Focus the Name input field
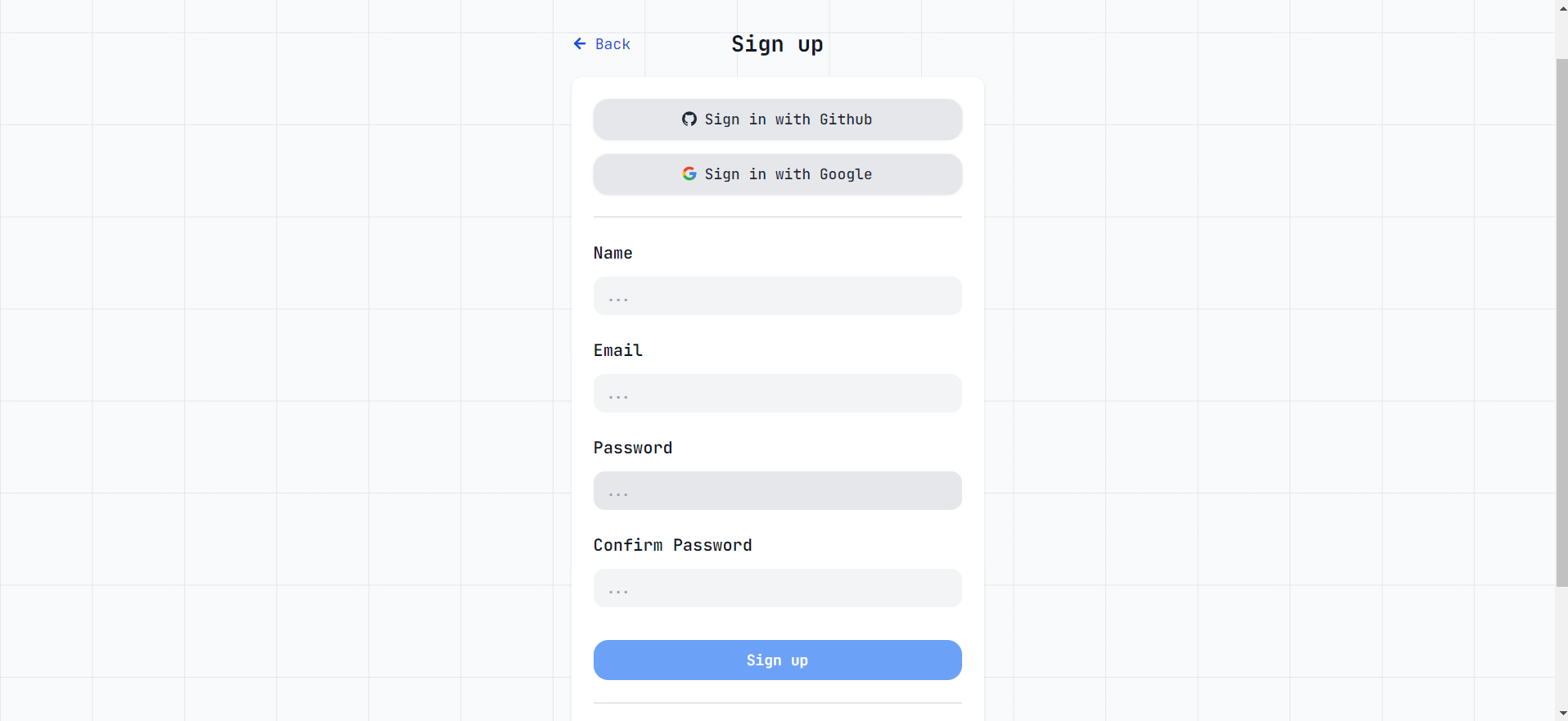The height and width of the screenshot is (721, 1568). [777, 296]
